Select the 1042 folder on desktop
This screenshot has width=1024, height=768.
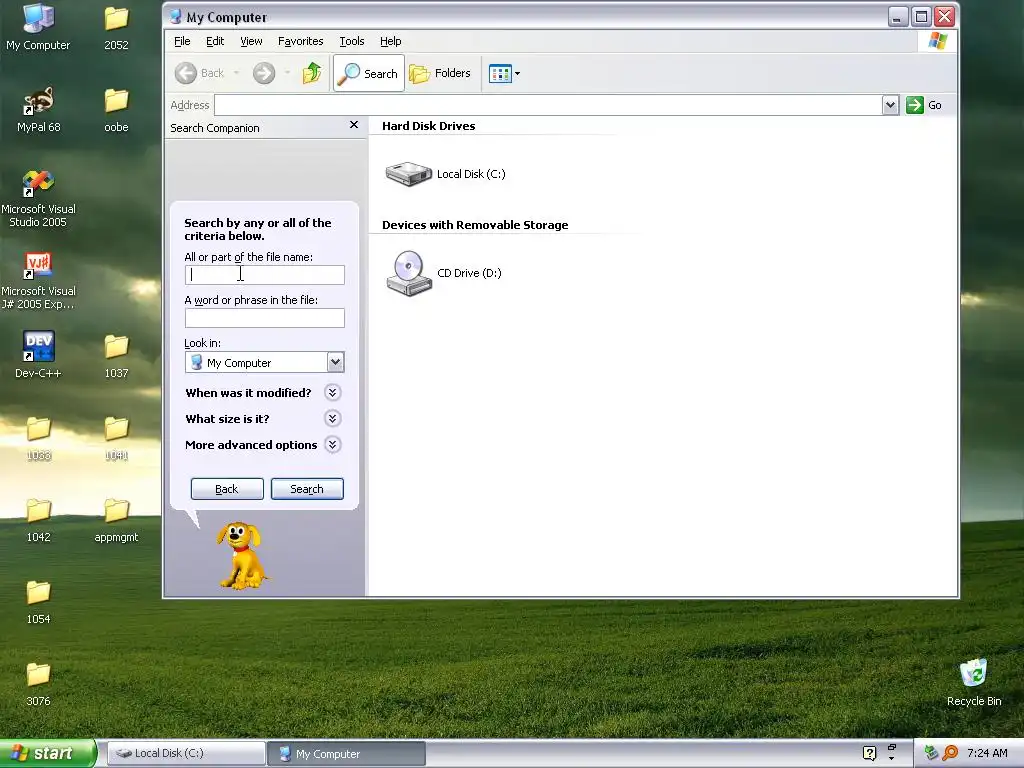[39, 520]
